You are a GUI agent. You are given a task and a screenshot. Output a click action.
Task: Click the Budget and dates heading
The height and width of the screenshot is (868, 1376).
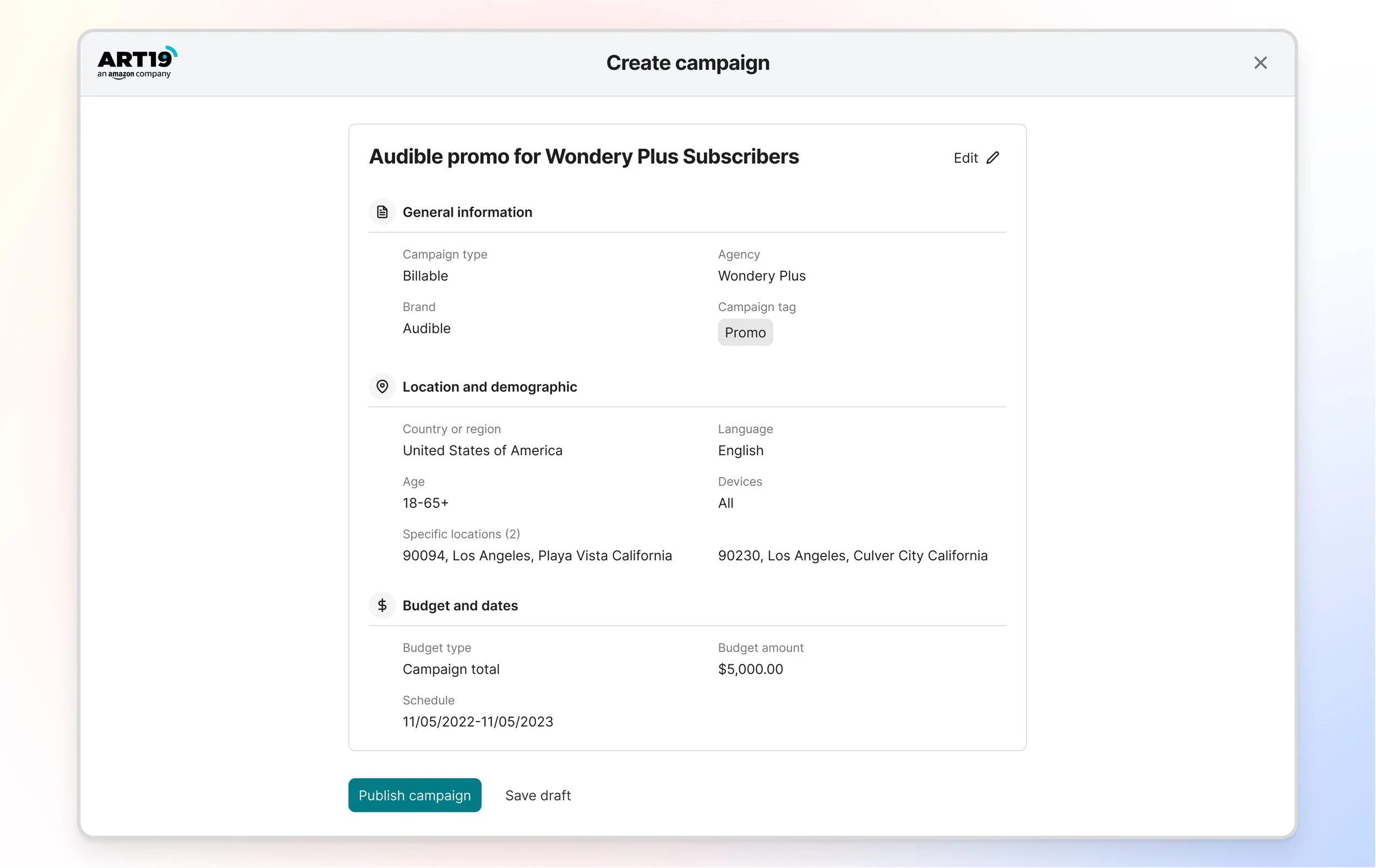click(460, 605)
